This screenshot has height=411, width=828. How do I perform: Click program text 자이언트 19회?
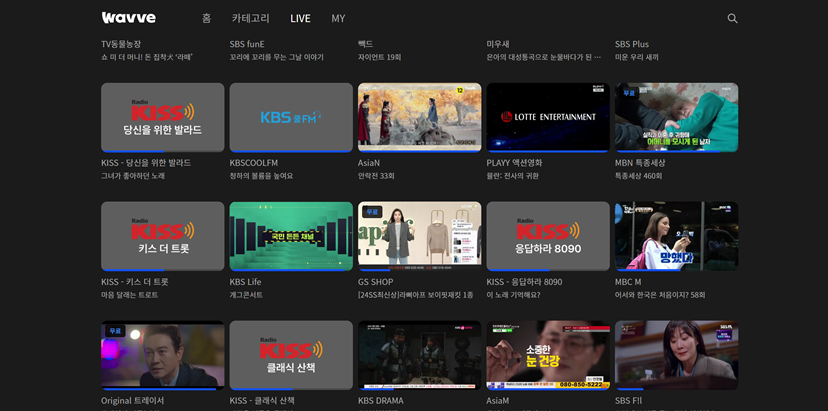pos(380,57)
